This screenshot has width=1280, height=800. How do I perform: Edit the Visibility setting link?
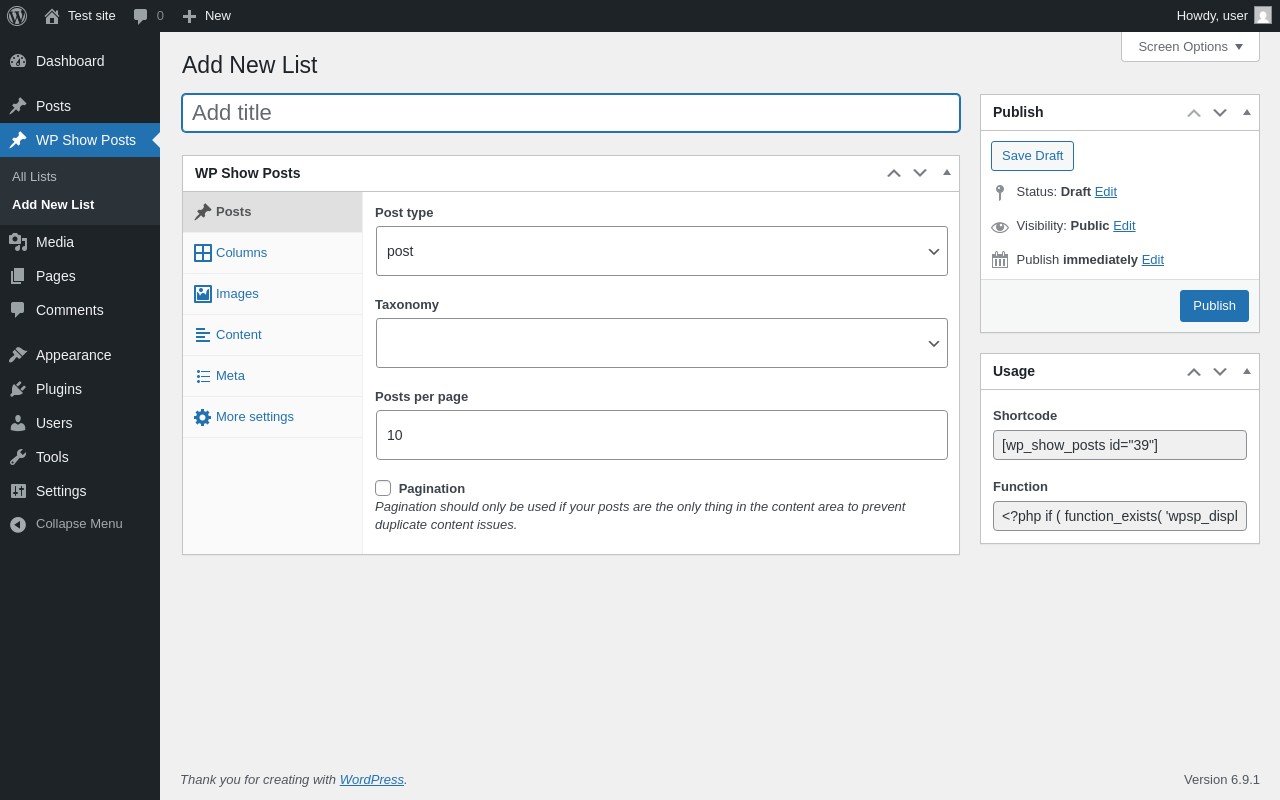pyautogui.click(x=1124, y=226)
